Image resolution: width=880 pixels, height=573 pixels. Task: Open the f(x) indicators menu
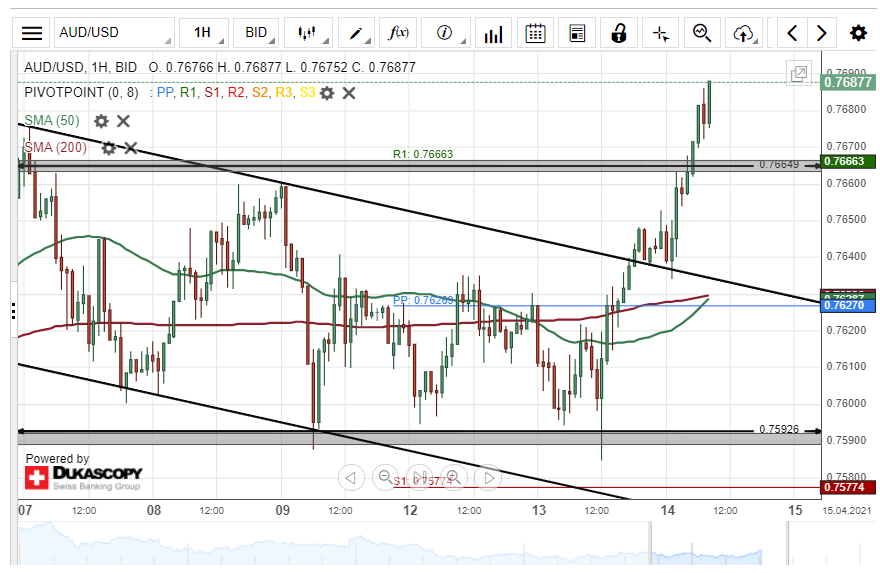click(x=398, y=33)
